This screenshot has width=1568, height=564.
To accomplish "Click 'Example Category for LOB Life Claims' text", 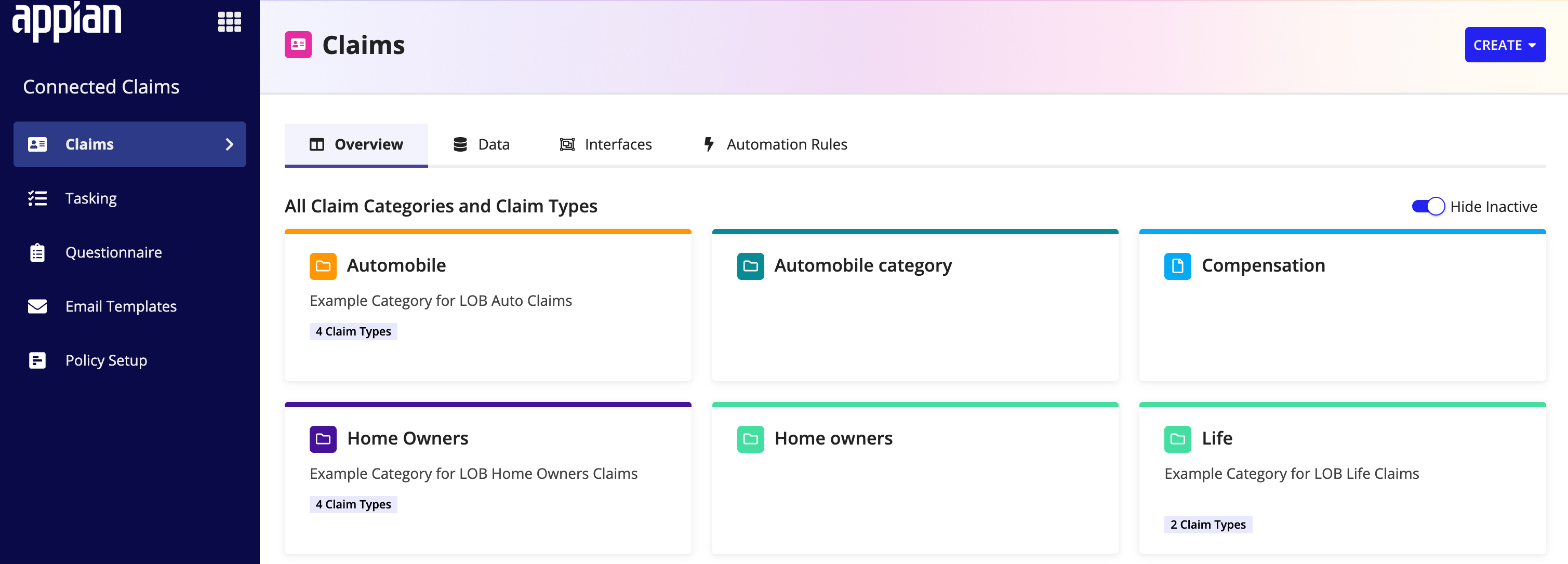I will [x=1291, y=474].
